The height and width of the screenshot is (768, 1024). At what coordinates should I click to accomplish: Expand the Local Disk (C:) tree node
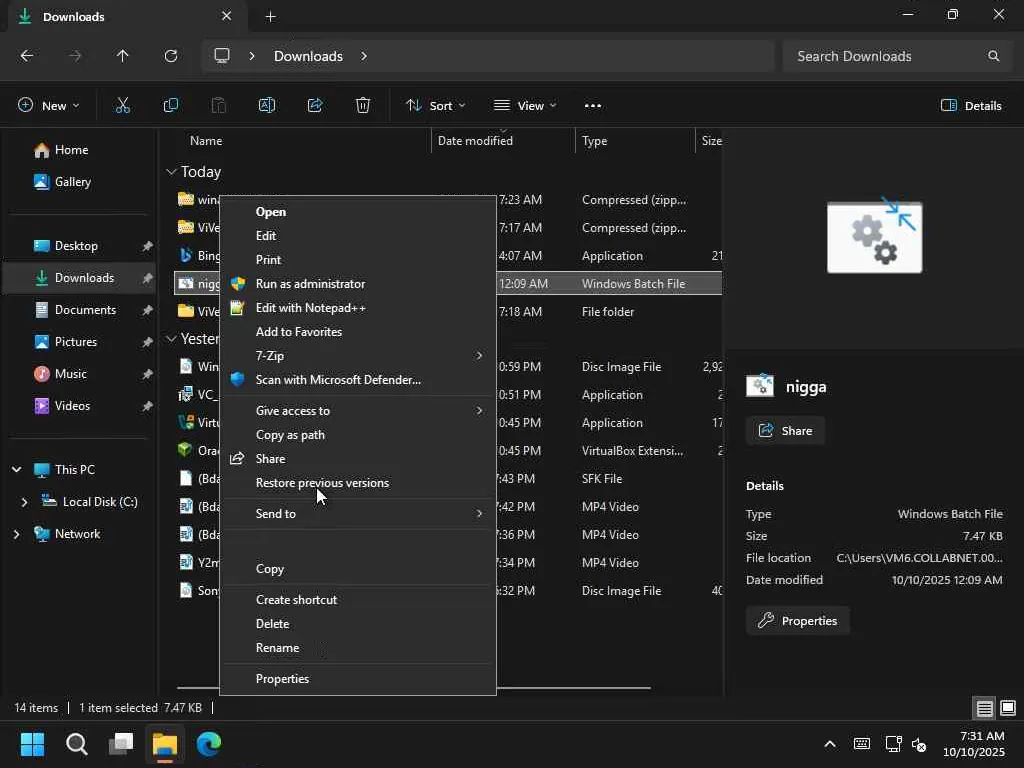[x=25, y=502]
